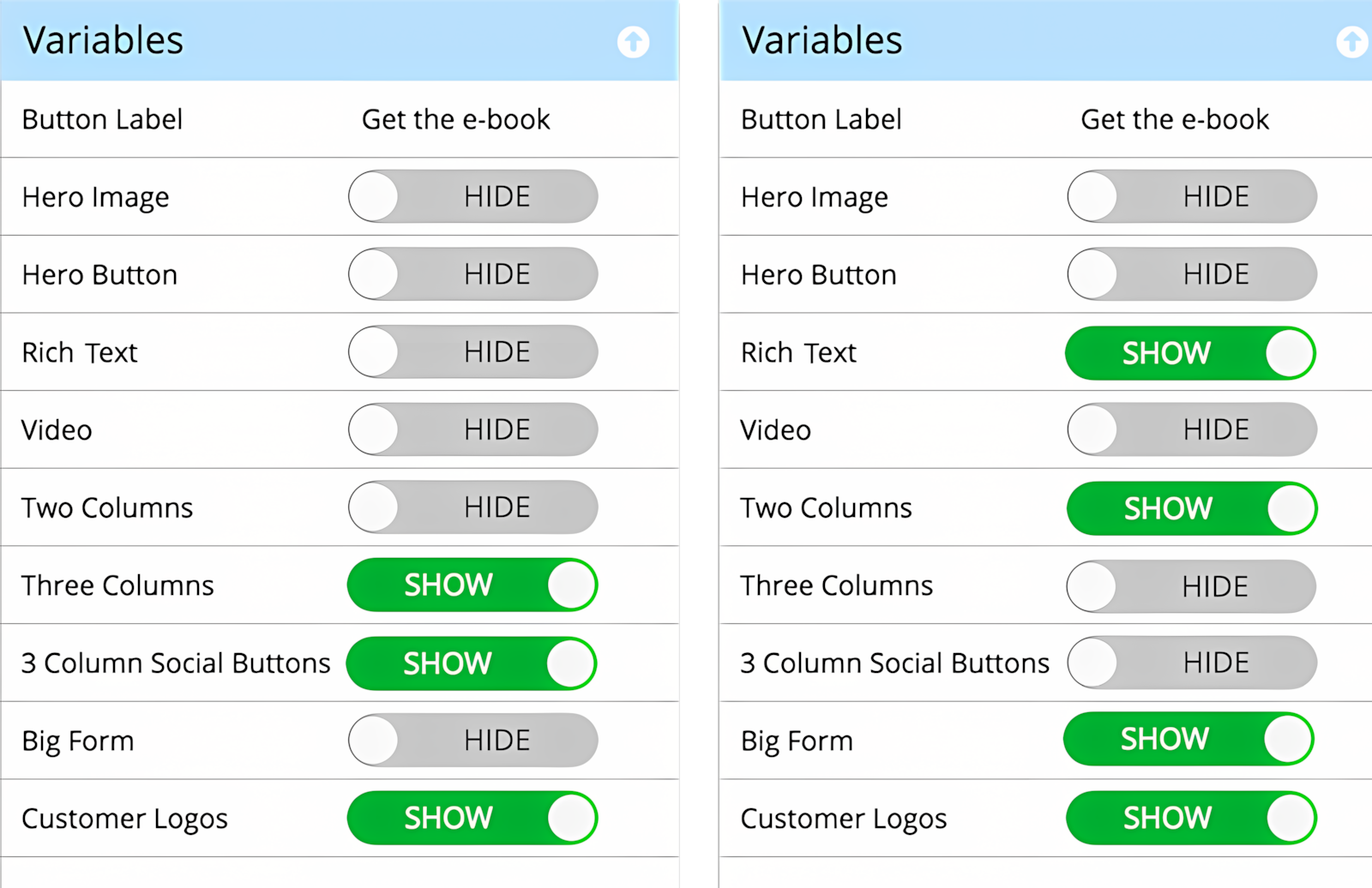Click the Get the e-book button label value on the left
This screenshot has width=1372, height=888.
pos(455,119)
